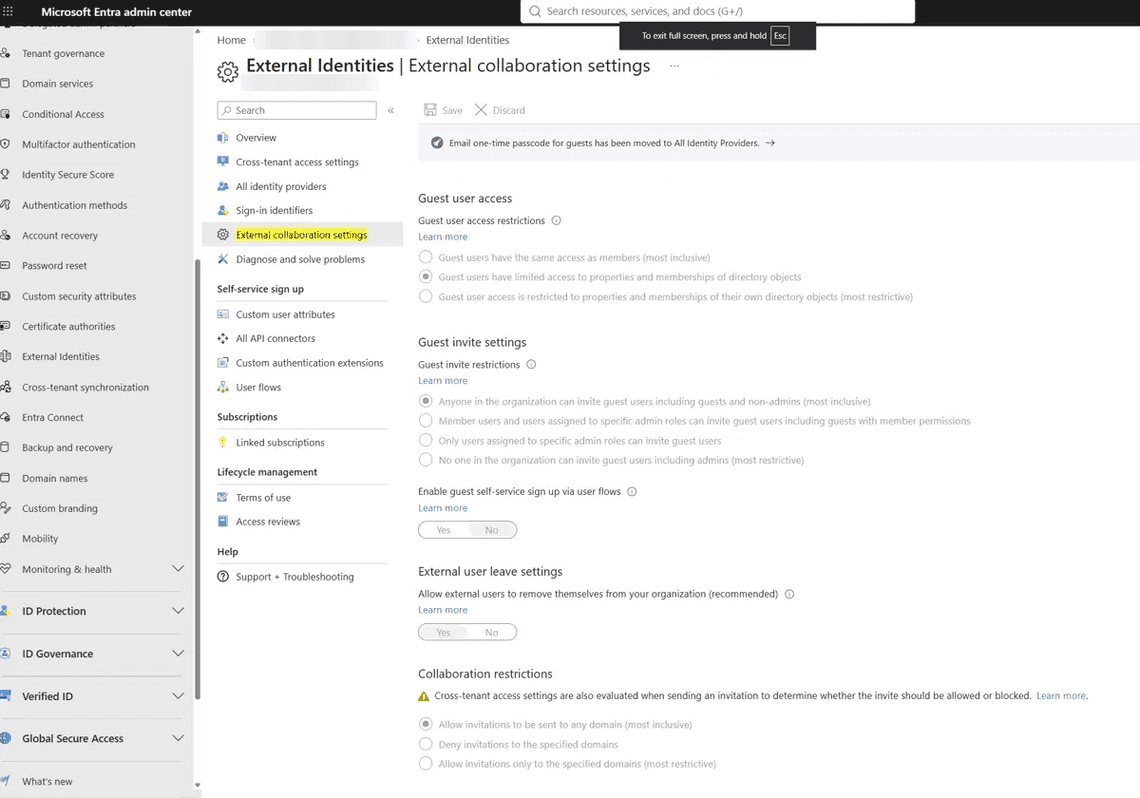Screen dimensions: 1140x798
Task: Click the search magnifier icon in top bar
Action: coord(535,11)
